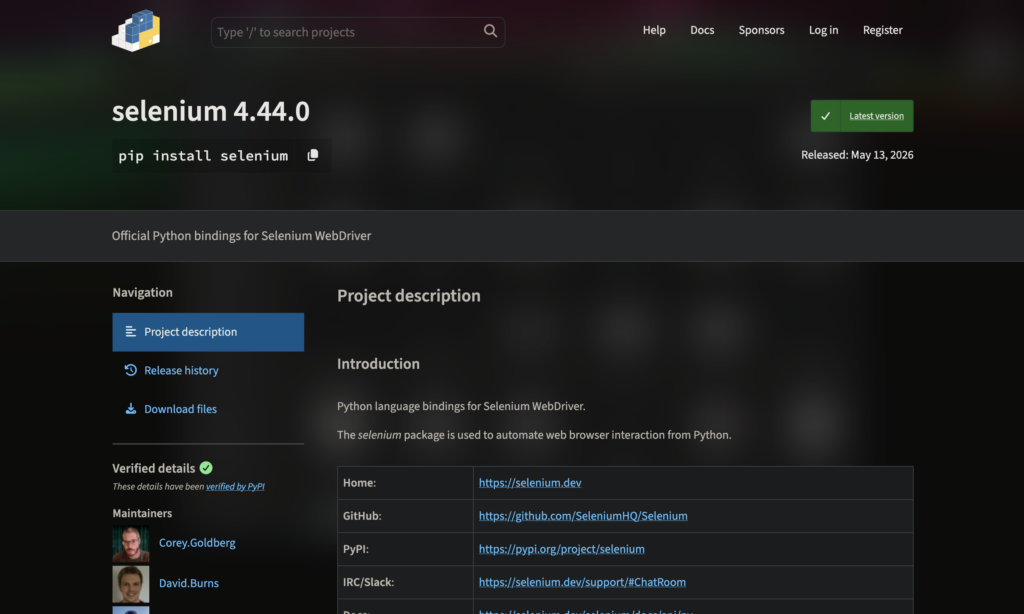The image size is (1024, 614).
Task: Click the Latest version button
Action: (861, 116)
